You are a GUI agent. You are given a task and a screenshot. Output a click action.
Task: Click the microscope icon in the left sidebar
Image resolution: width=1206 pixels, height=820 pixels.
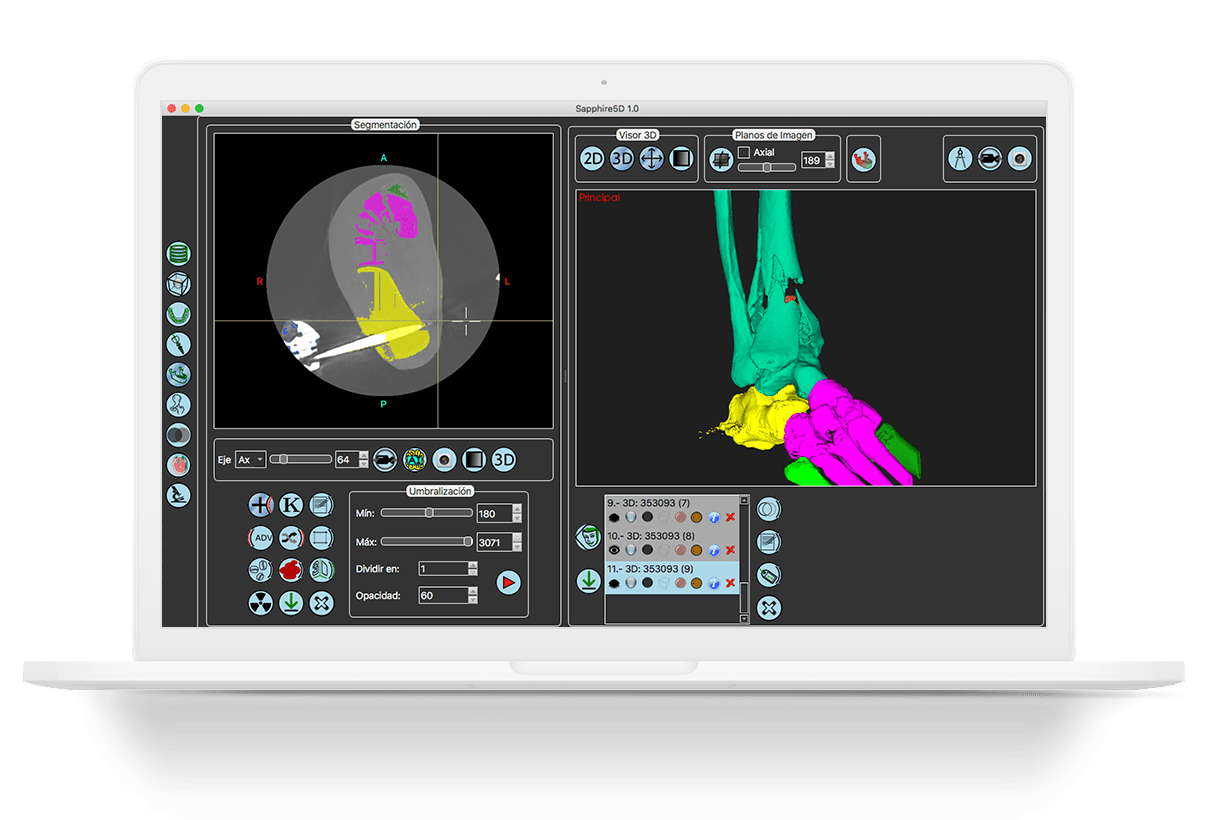[x=179, y=495]
